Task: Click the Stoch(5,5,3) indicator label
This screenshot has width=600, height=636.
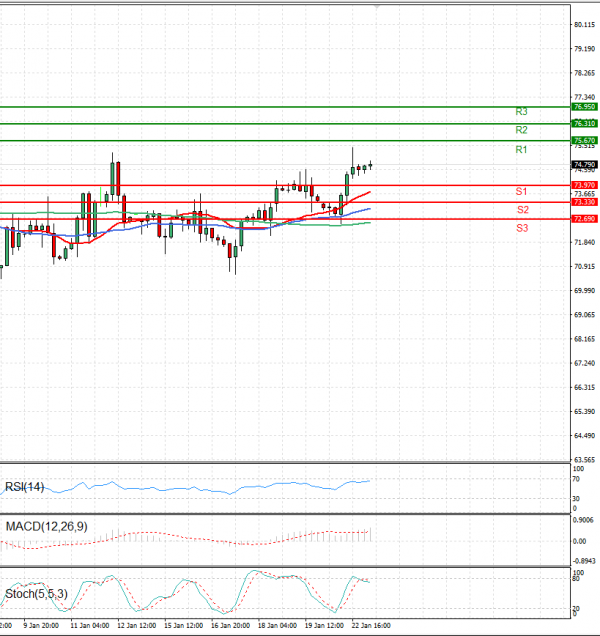Action: (36, 594)
